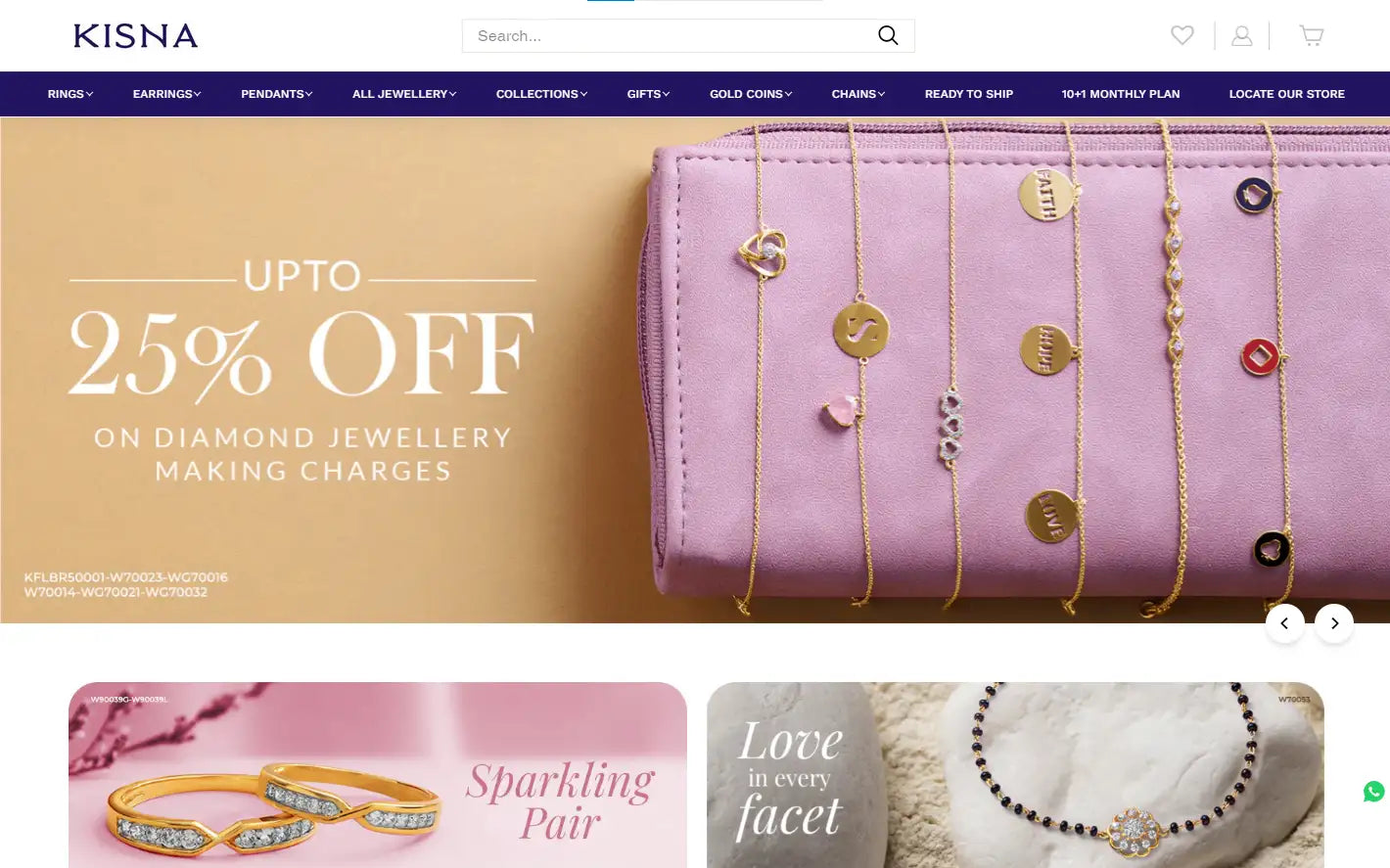The height and width of the screenshot is (868, 1390).
Task: Open the user account icon
Action: [1242, 35]
